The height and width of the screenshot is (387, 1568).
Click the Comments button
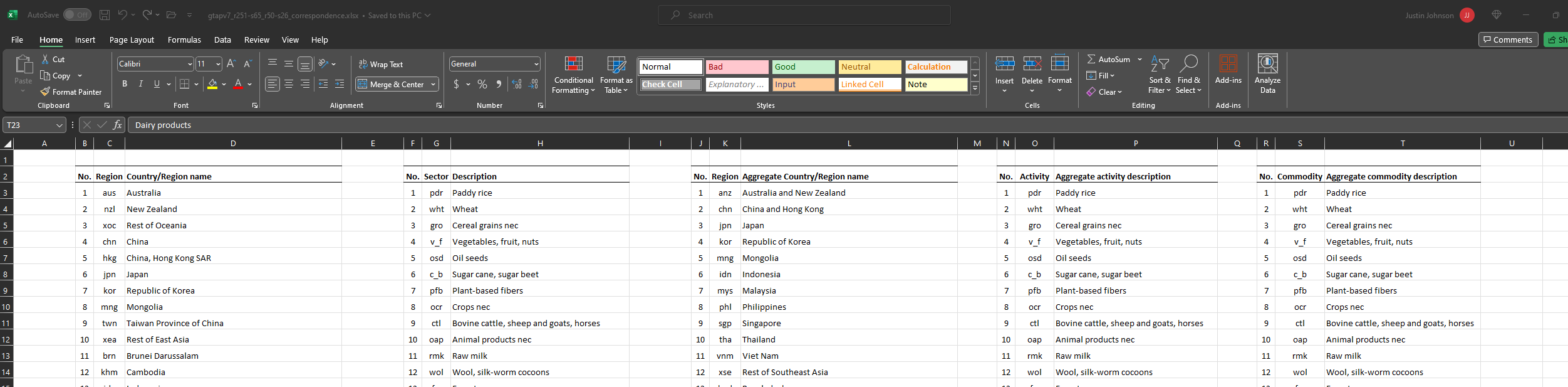1508,40
